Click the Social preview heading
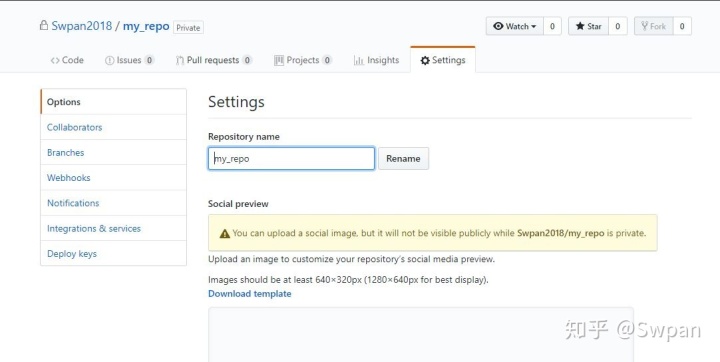The height and width of the screenshot is (362, 720). (x=238, y=204)
